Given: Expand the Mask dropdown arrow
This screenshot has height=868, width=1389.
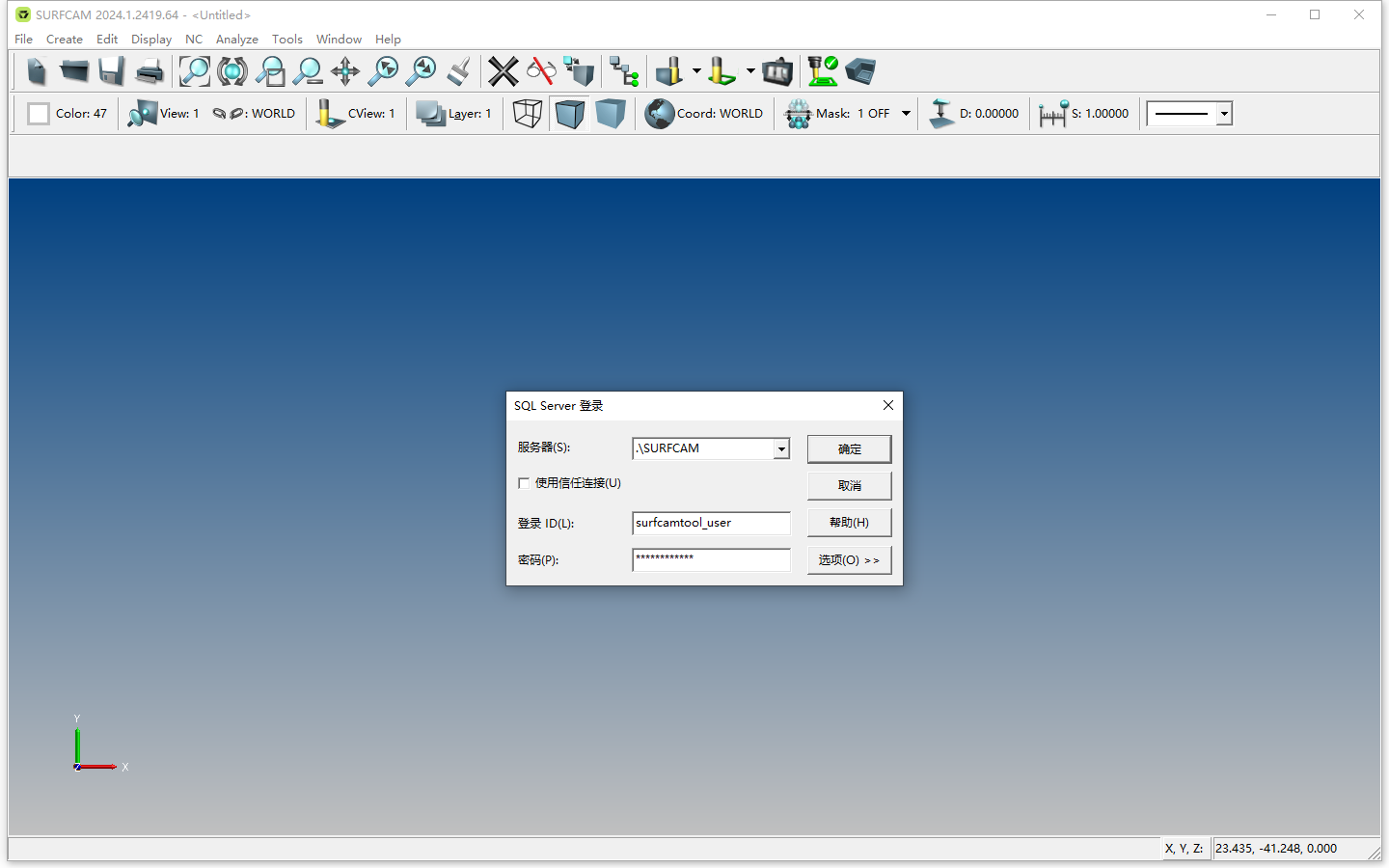Looking at the screenshot, I should (x=906, y=114).
